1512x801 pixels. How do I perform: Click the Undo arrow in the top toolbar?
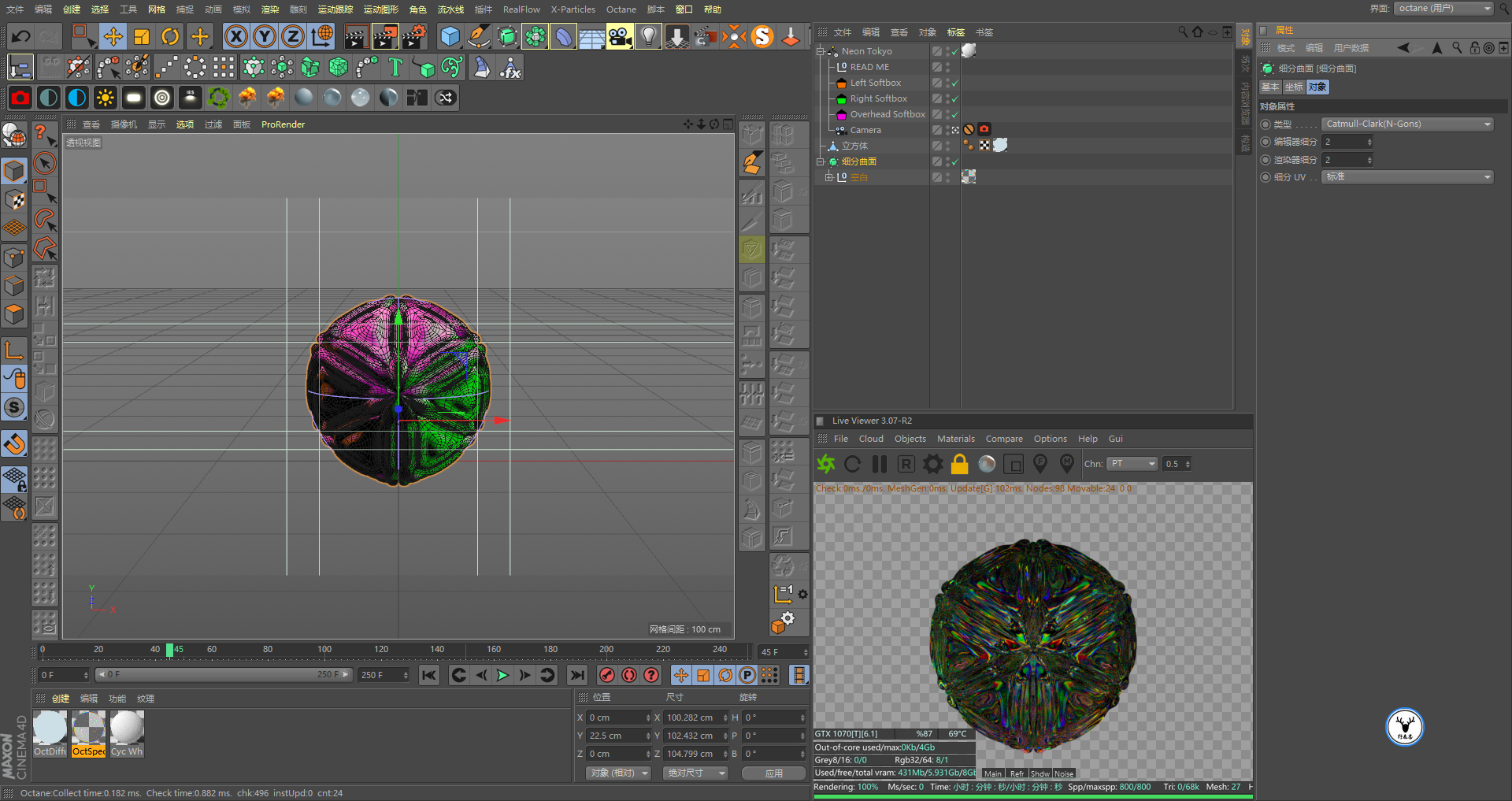tap(21, 36)
